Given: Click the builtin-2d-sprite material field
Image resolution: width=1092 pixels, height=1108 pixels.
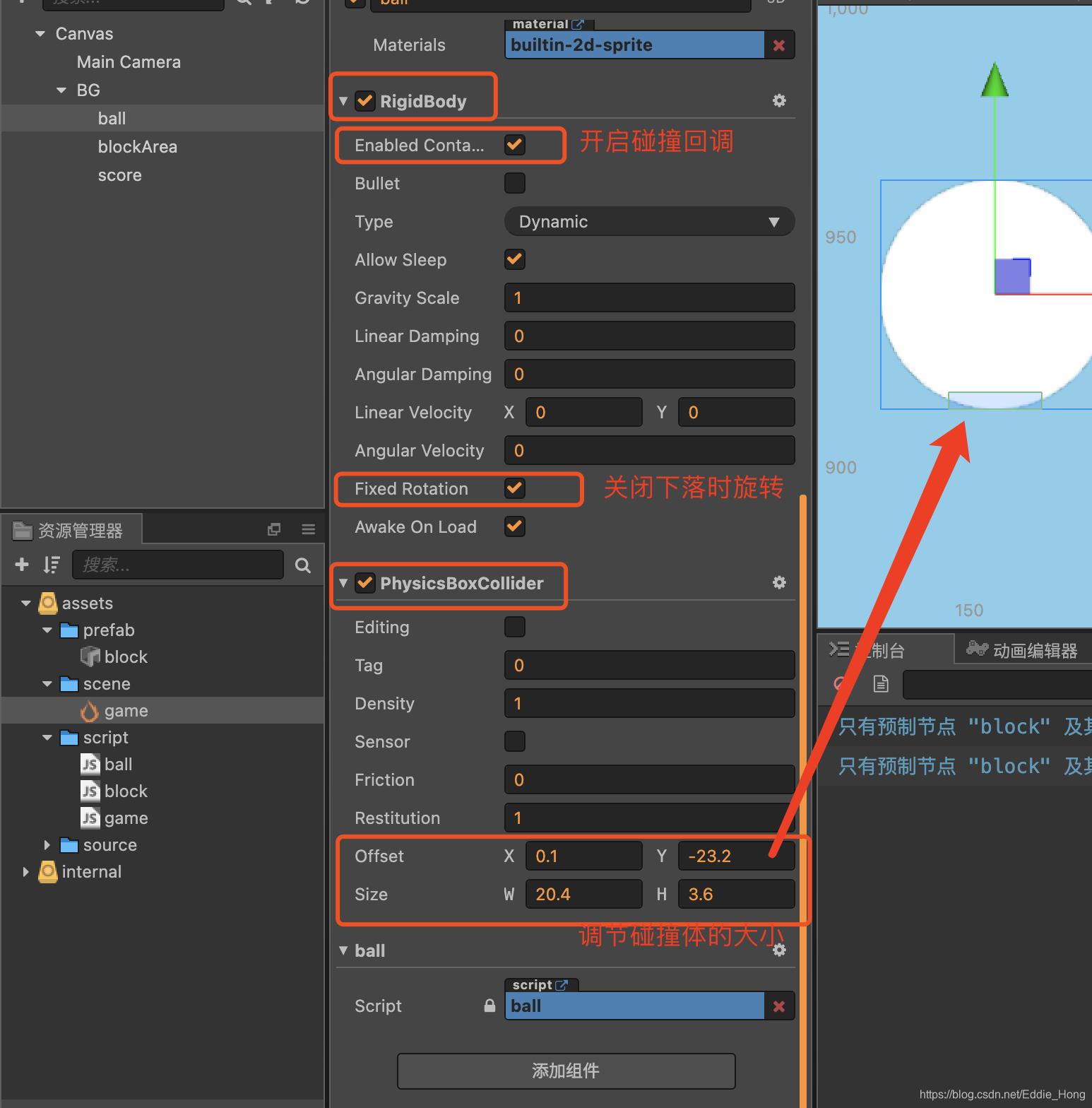Looking at the screenshot, I should pos(634,45).
